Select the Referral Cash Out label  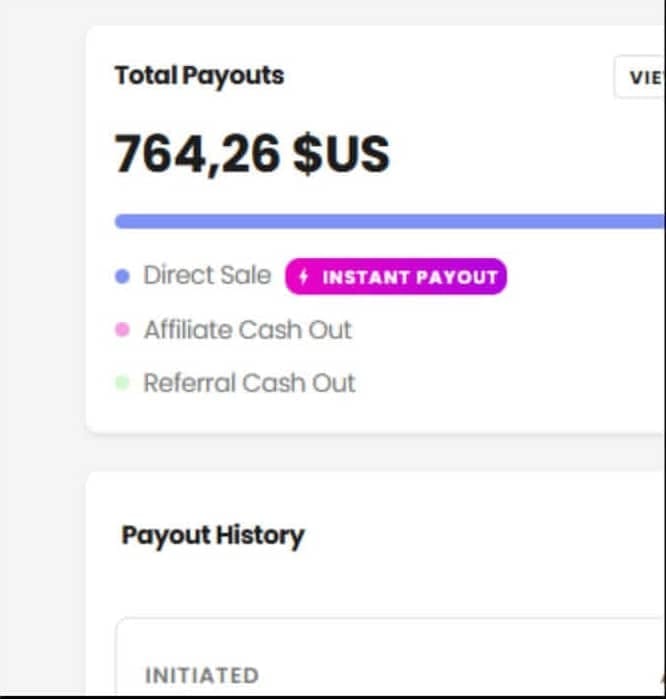pos(249,383)
